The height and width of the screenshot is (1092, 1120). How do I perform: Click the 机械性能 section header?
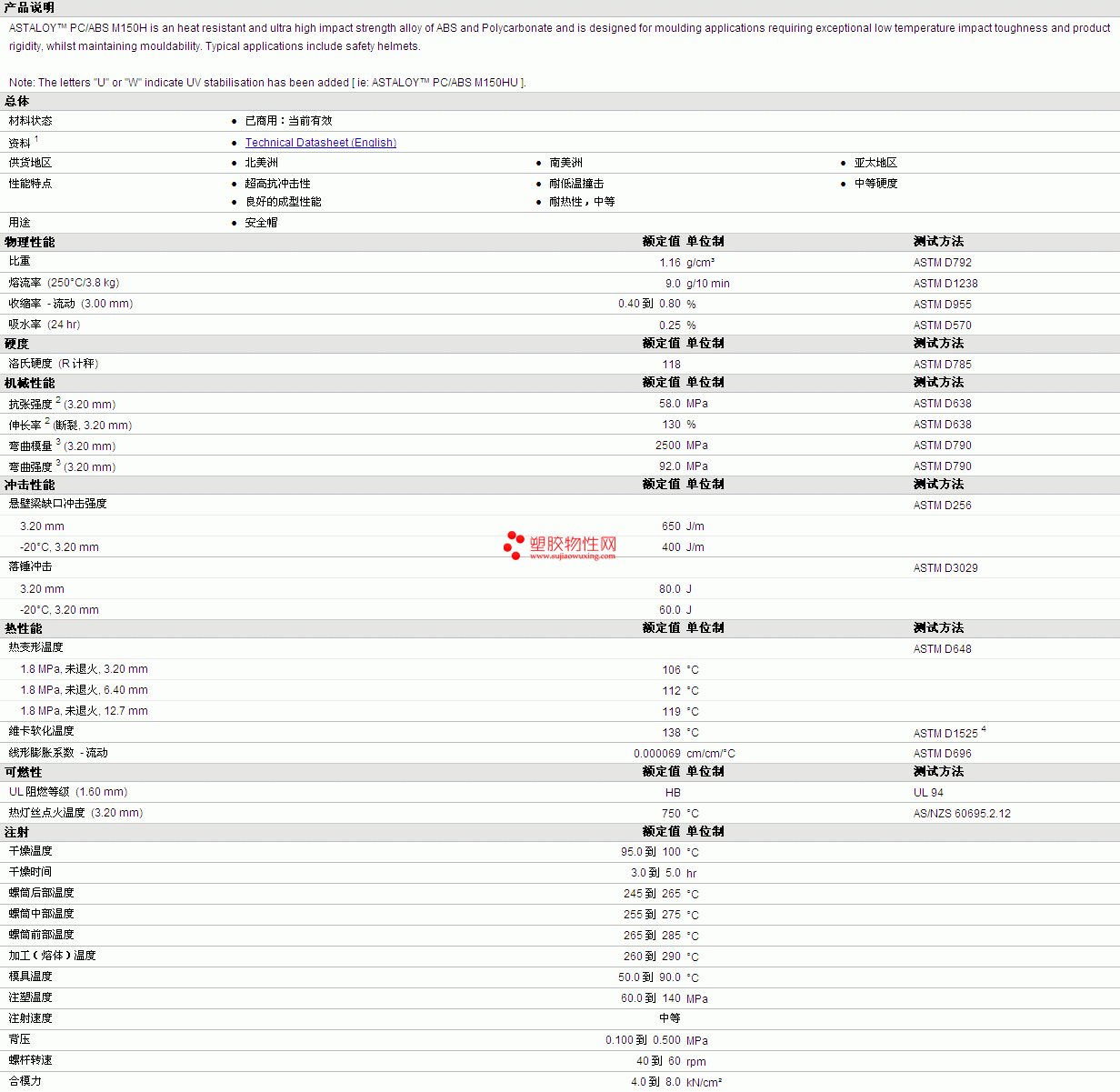(30, 383)
